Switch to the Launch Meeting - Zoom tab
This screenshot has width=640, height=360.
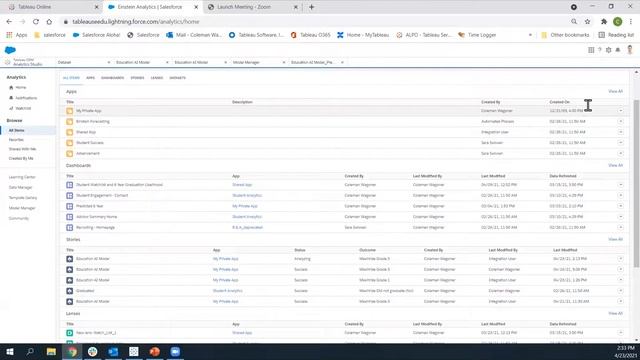(x=252, y=7)
